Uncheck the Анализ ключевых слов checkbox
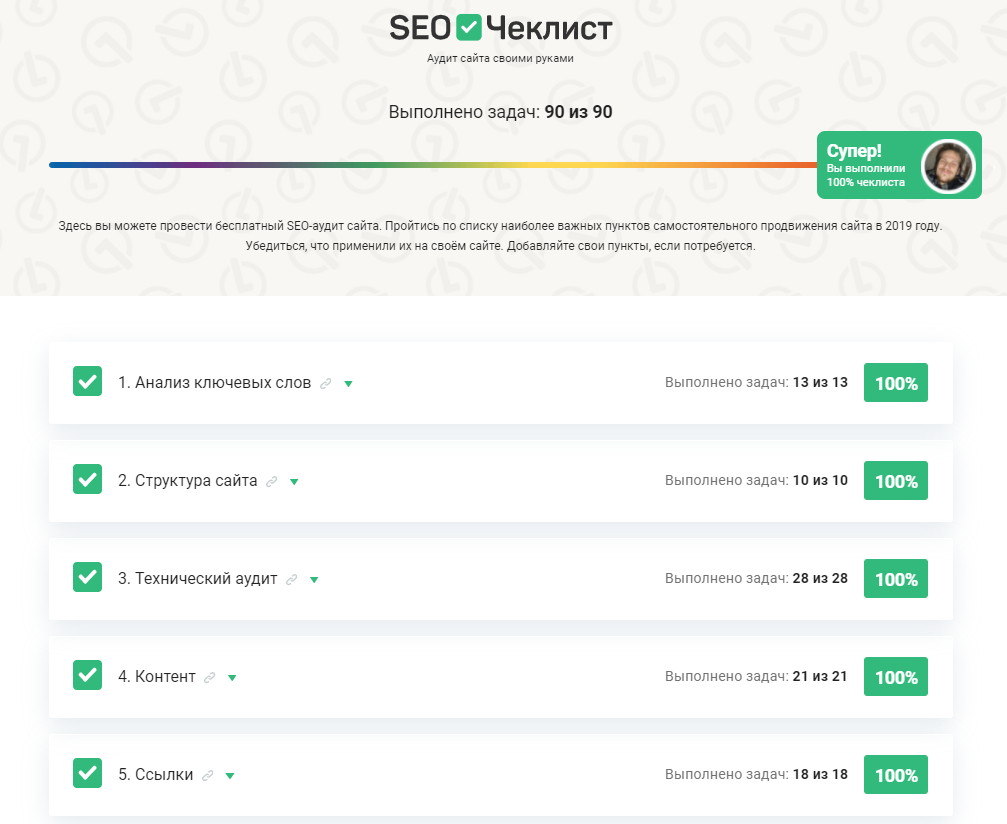Image resolution: width=1007 pixels, height=824 pixels. click(x=88, y=382)
